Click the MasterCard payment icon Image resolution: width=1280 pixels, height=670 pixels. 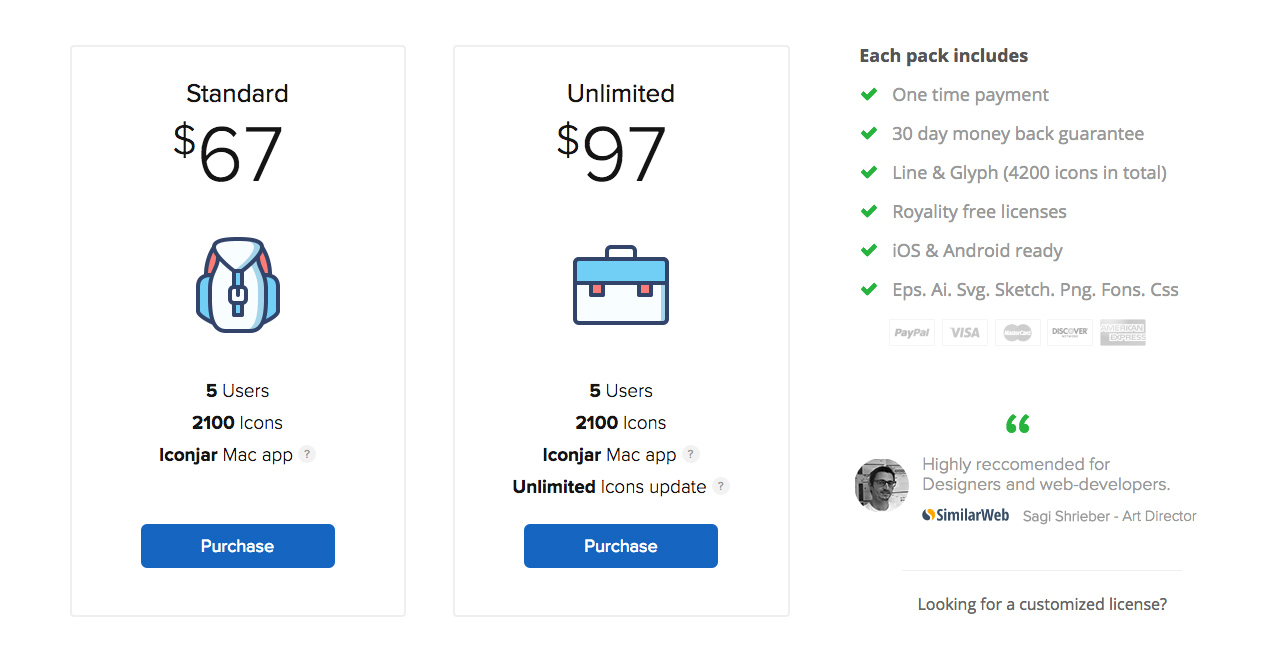pyautogui.click(x=1018, y=333)
